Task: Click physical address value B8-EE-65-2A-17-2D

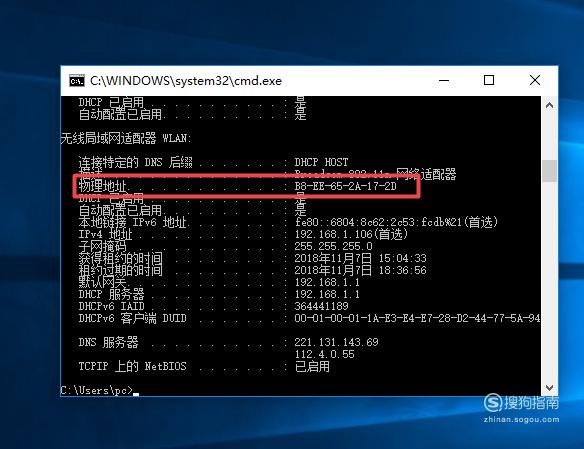Action: point(345,186)
